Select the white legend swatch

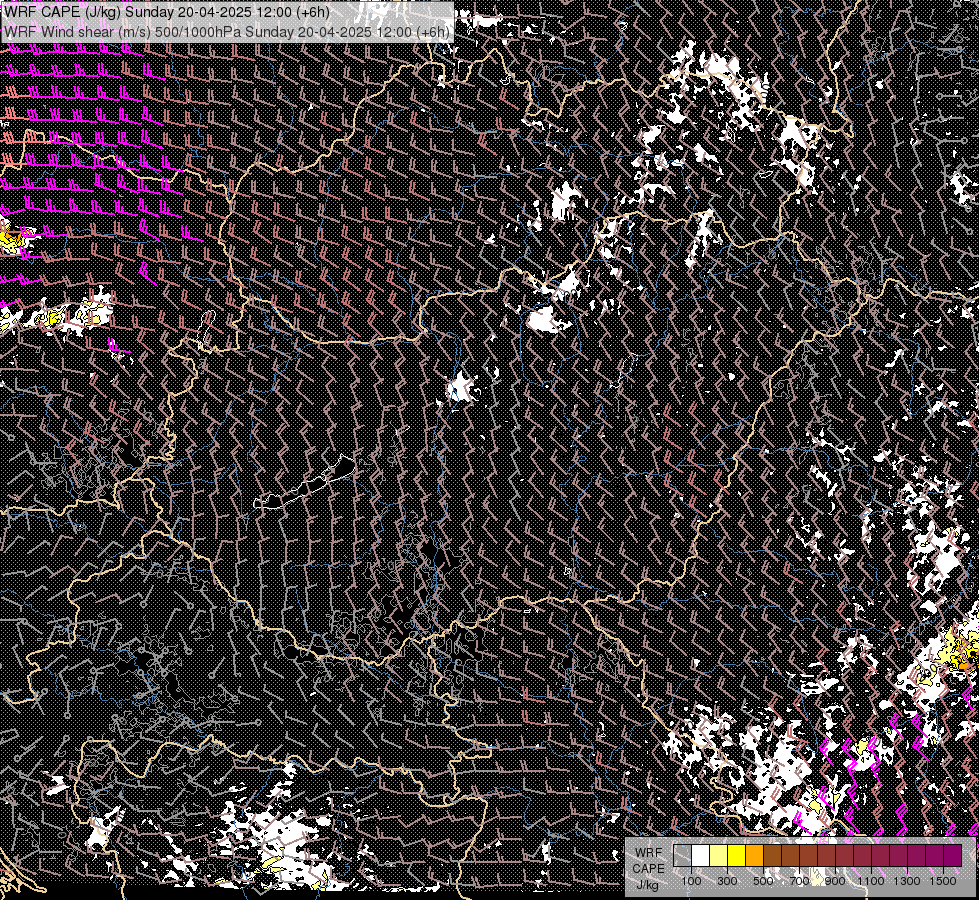(x=701, y=855)
